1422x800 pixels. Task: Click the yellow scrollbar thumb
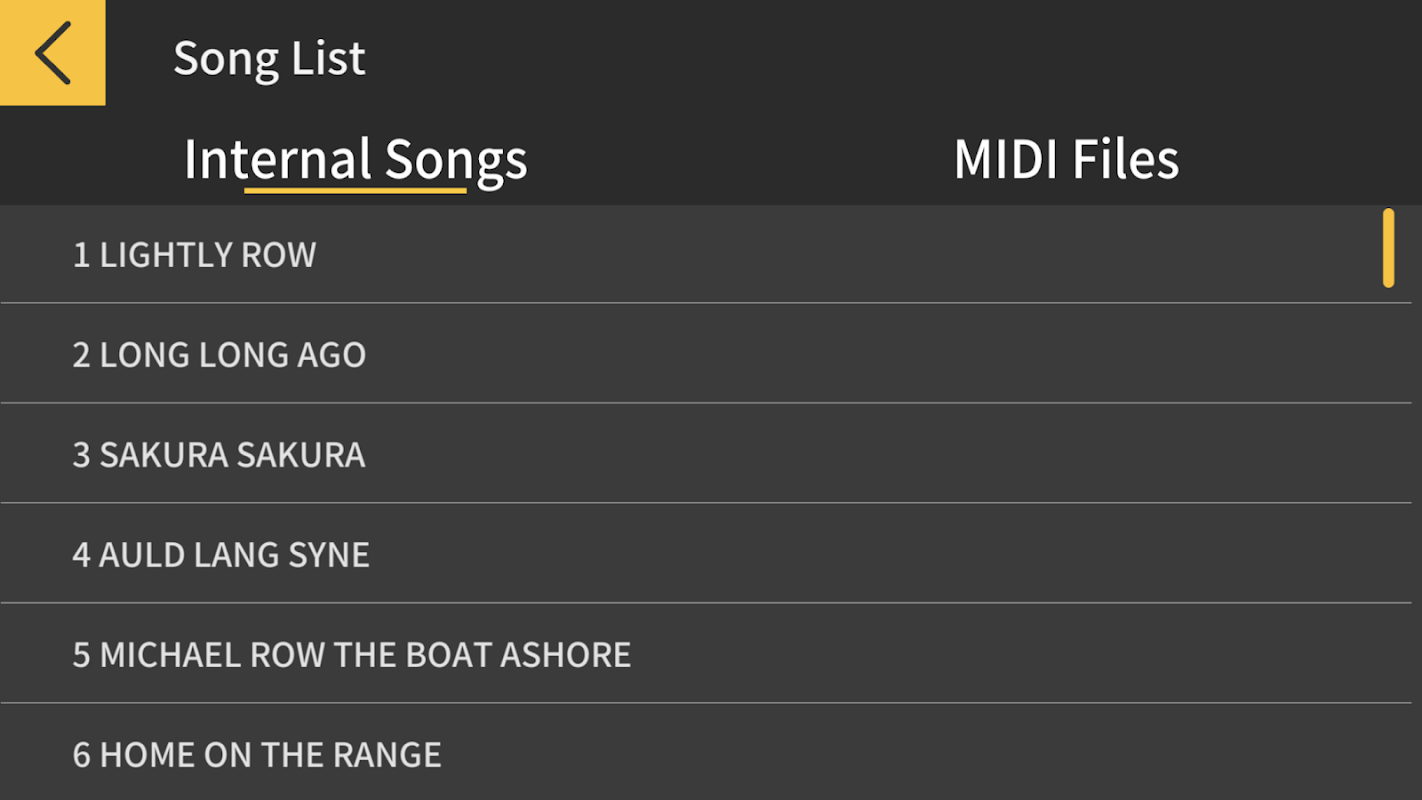click(x=1388, y=248)
